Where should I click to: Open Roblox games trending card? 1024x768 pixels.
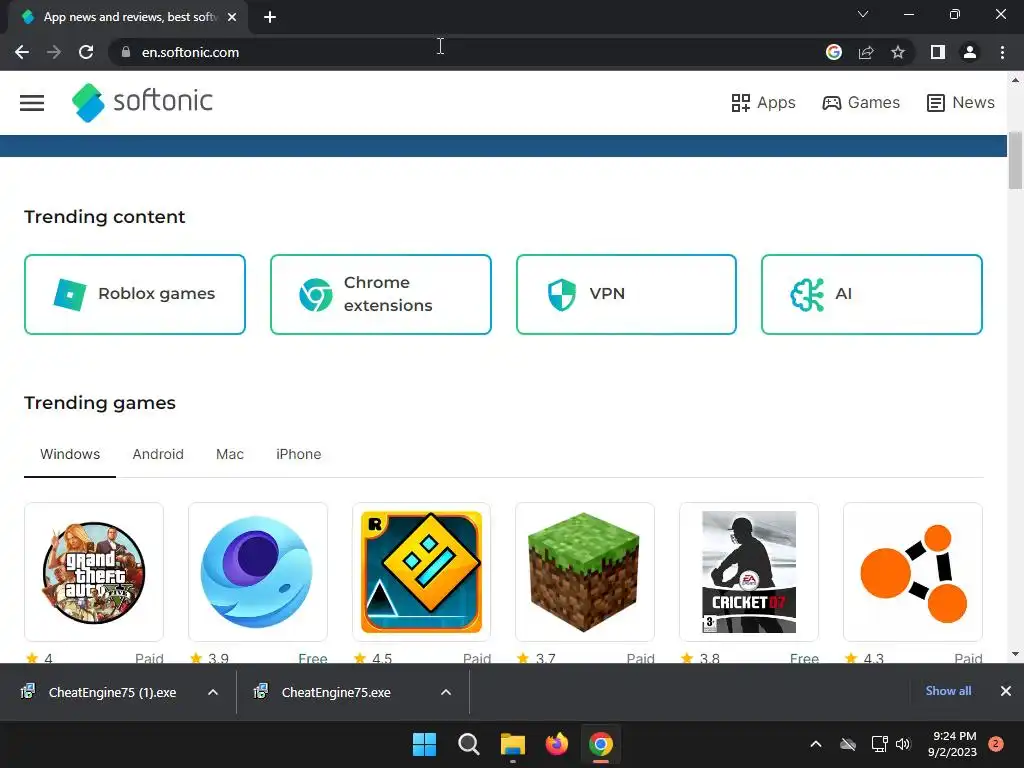(x=135, y=295)
